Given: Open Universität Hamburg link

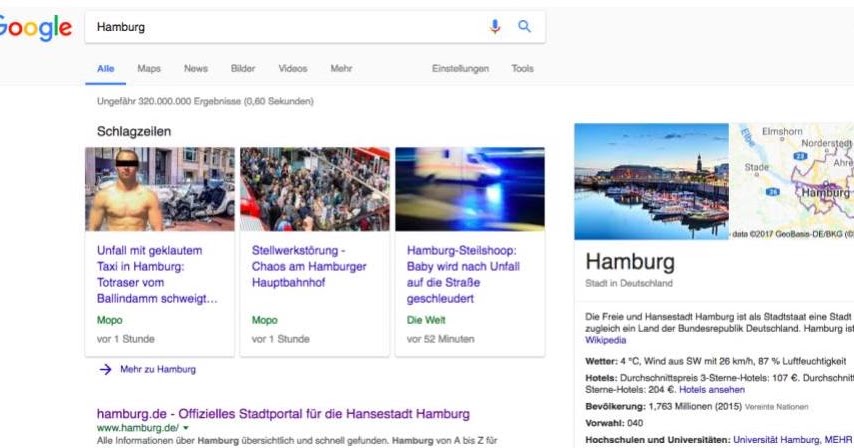Looking at the screenshot, I should pos(776,440).
